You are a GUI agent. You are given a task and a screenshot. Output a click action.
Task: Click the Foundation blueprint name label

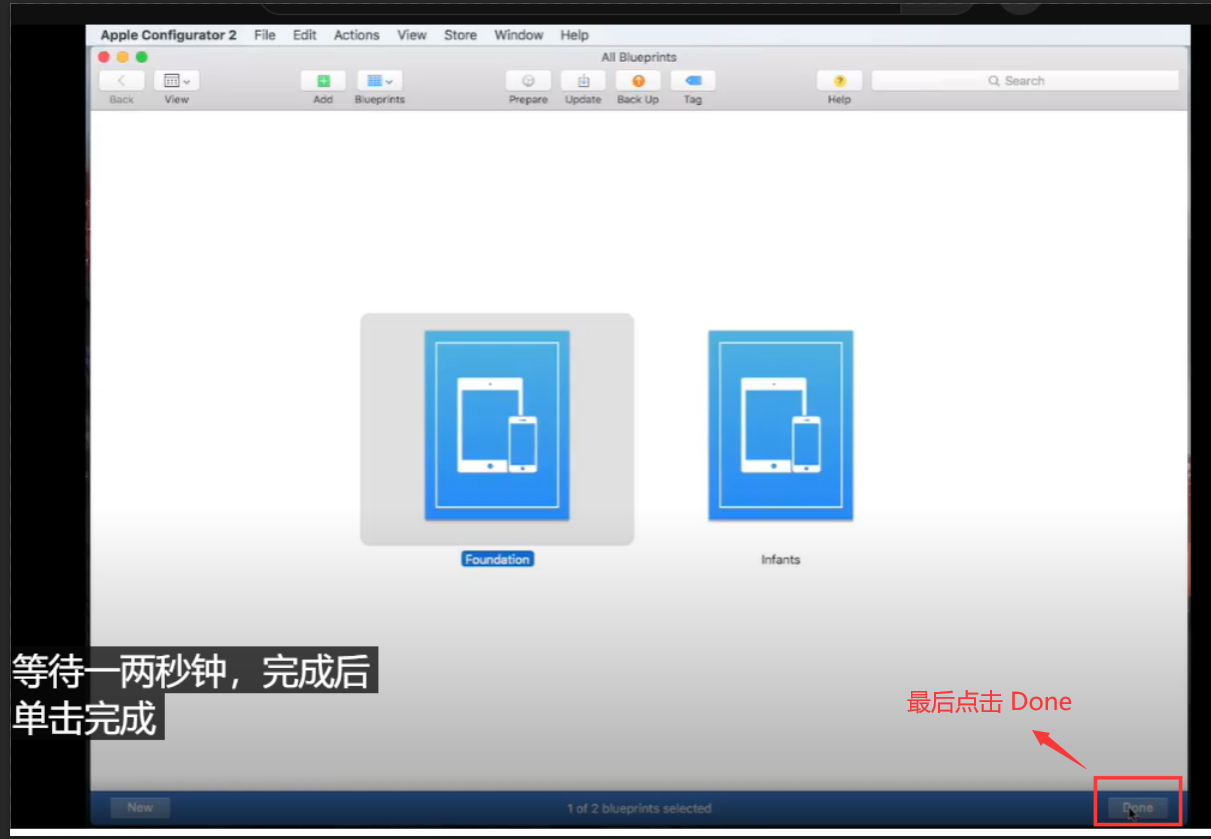coord(497,560)
